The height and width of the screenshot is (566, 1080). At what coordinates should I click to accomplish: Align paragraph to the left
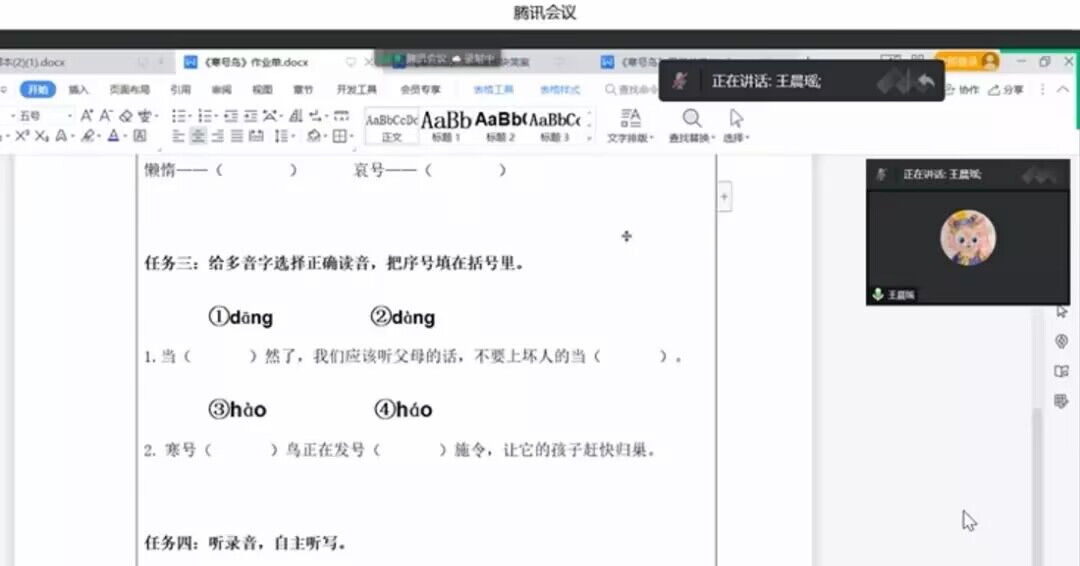click(x=178, y=136)
